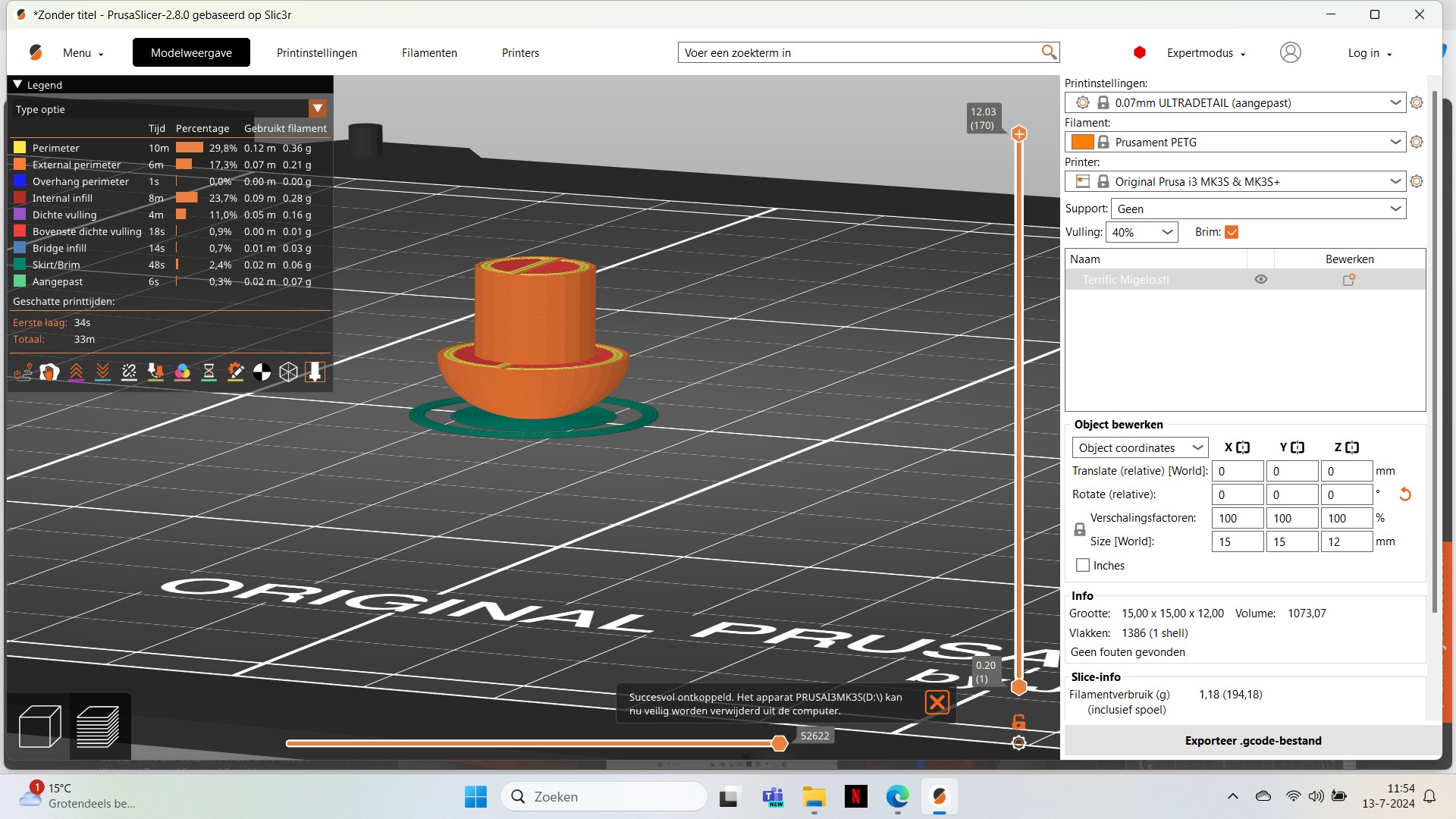The height and width of the screenshot is (819, 1456).
Task: Open the layer slider settings gear
Action: pyautogui.click(x=1018, y=743)
